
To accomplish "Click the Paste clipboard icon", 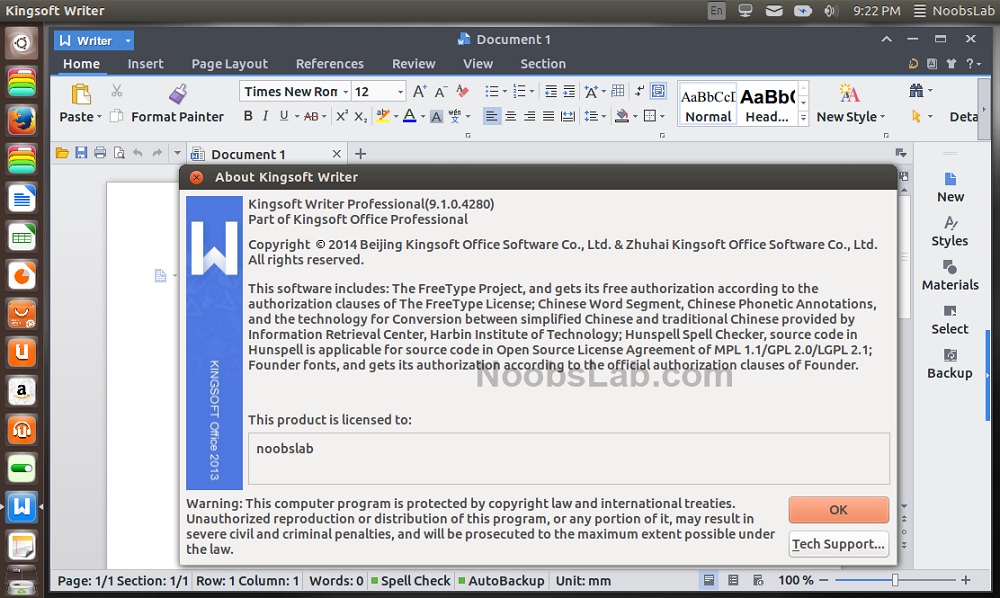I will tap(80, 94).
